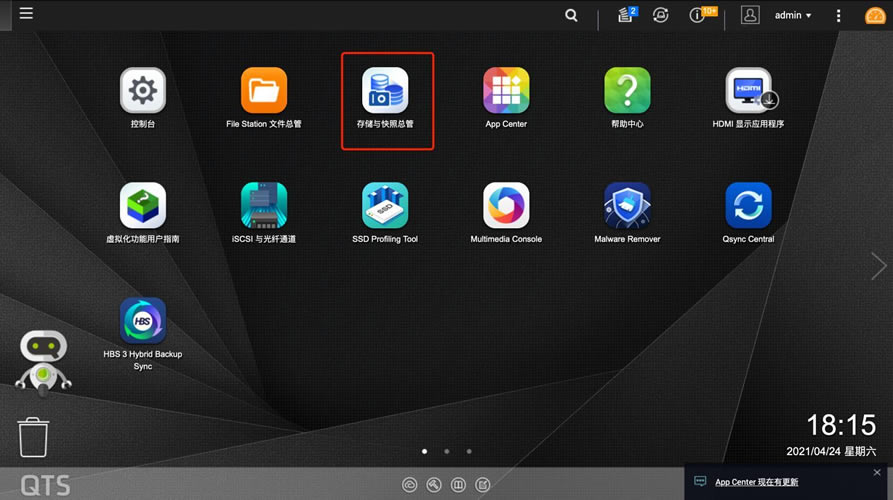This screenshot has height=500, width=893.
Task: Click the search magnifier icon
Action: coord(571,15)
